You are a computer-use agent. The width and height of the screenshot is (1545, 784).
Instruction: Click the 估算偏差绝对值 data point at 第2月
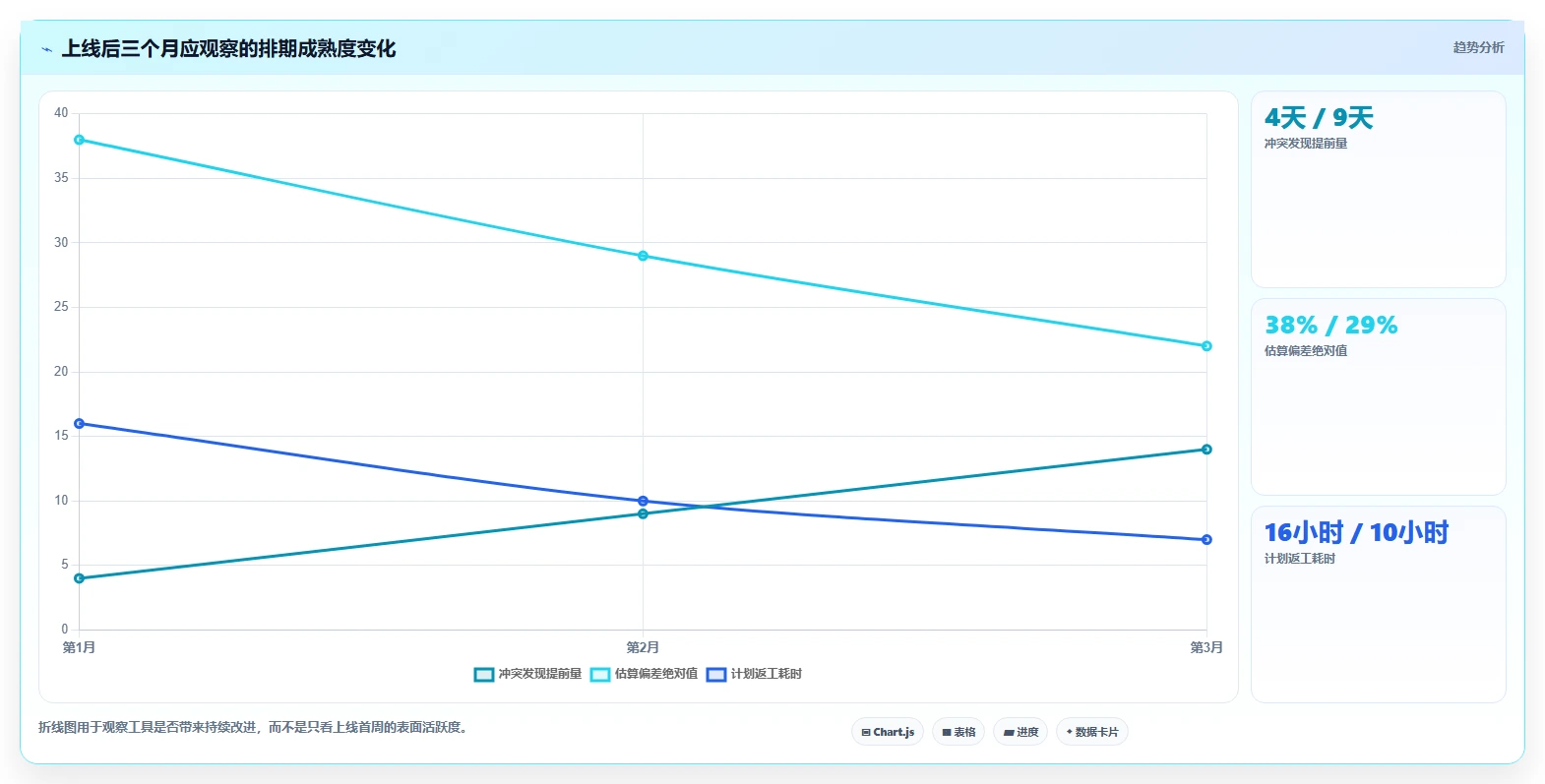(643, 256)
